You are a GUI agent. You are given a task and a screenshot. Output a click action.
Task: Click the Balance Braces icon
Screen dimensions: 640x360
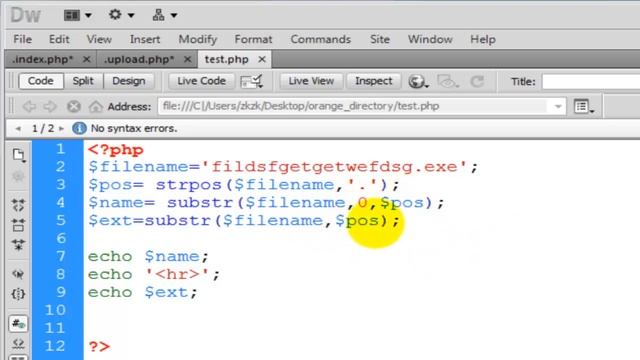click(x=18, y=294)
